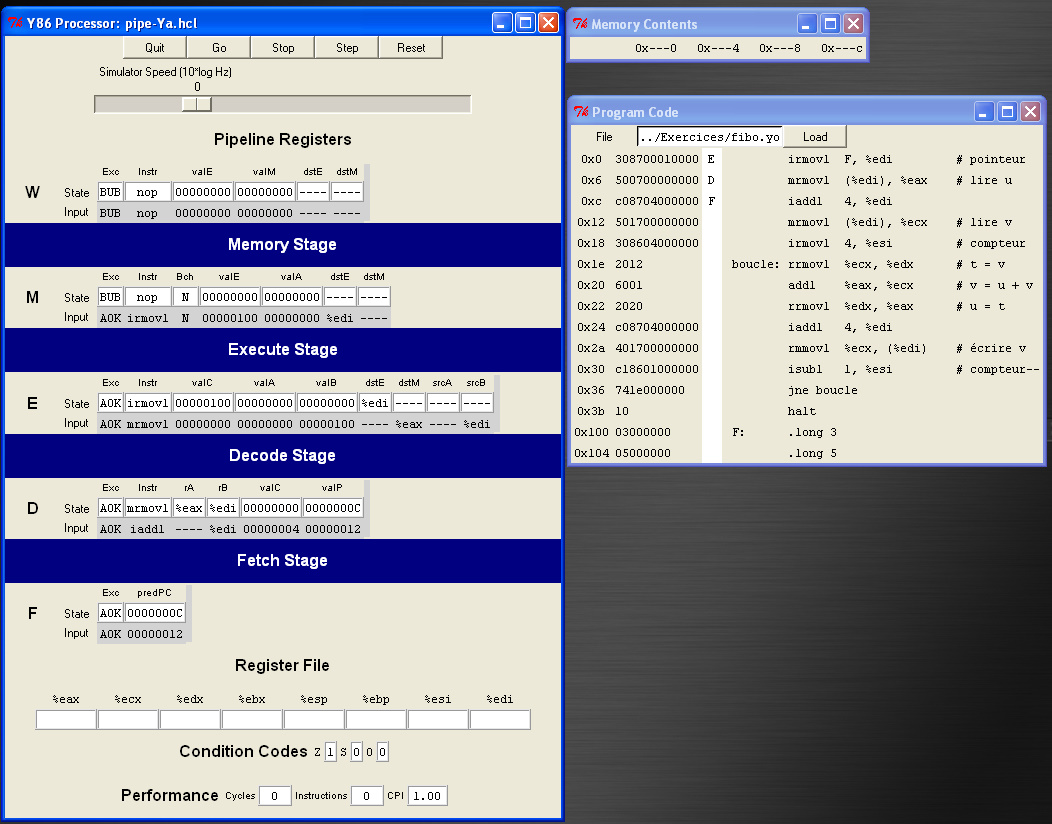This screenshot has height=824, width=1052.
Task: Select the addl %eax, %ecx line
Action: pyautogui.click(x=807, y=285)
